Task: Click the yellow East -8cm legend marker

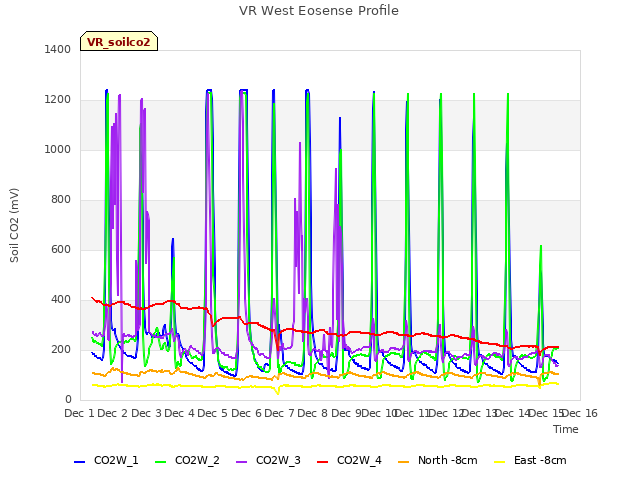Action: point(499,462)
